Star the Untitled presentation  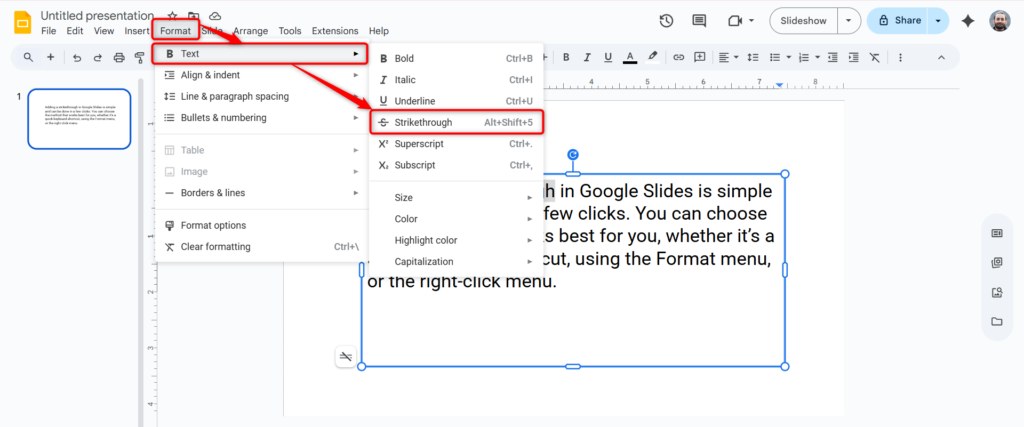172,17
